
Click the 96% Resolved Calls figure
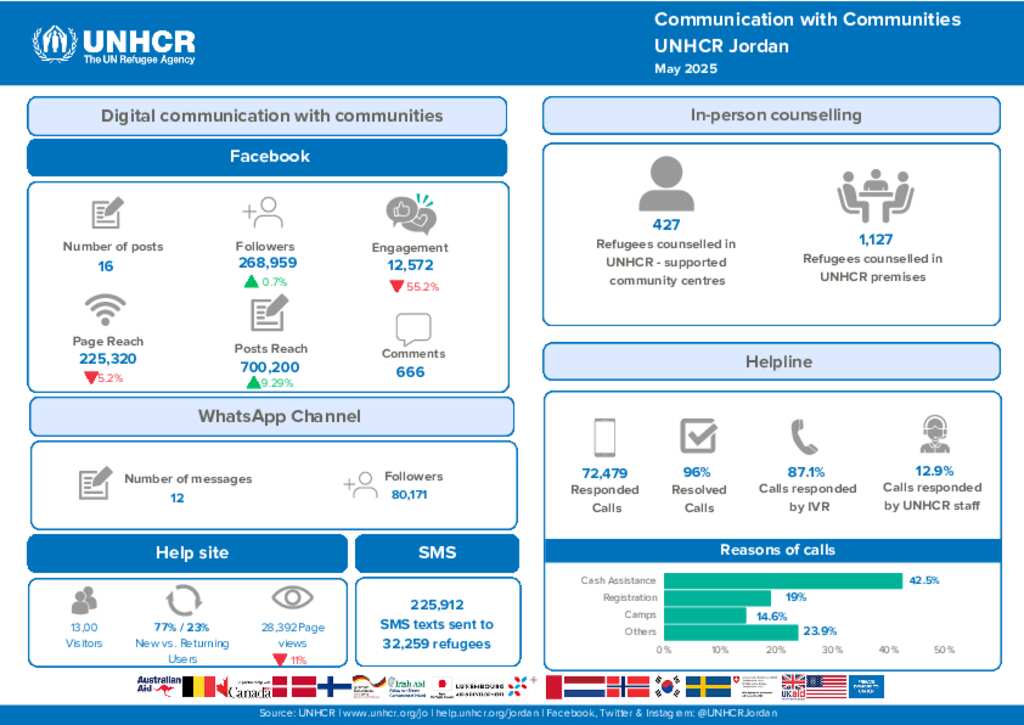point(697,472)
